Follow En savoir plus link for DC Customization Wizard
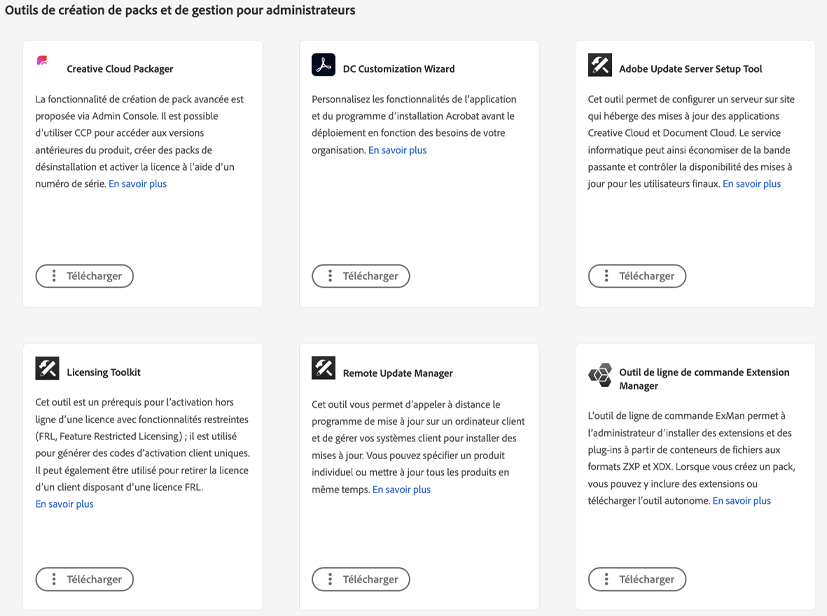Image resolution: width=827 pixels, height=616 pixels. (397, 150)
